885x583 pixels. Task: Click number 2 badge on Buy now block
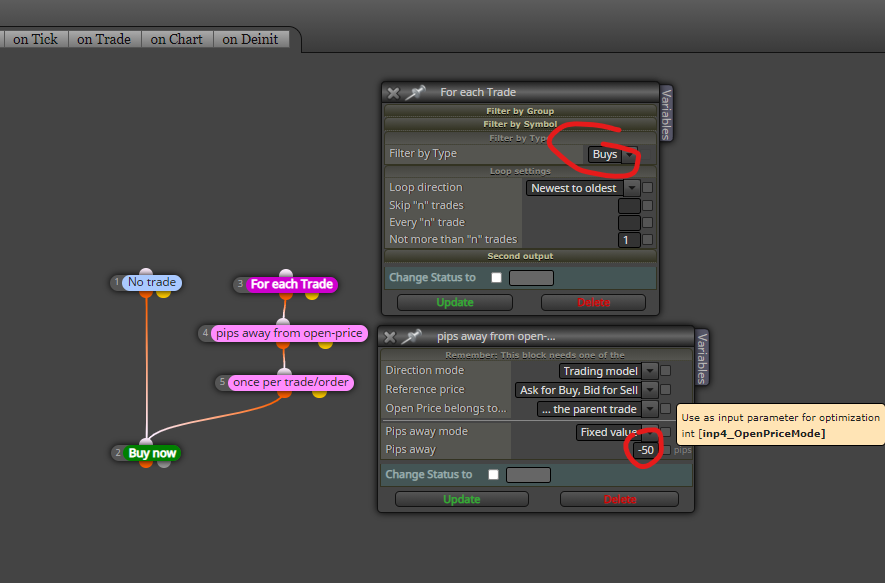click(118, 453)
